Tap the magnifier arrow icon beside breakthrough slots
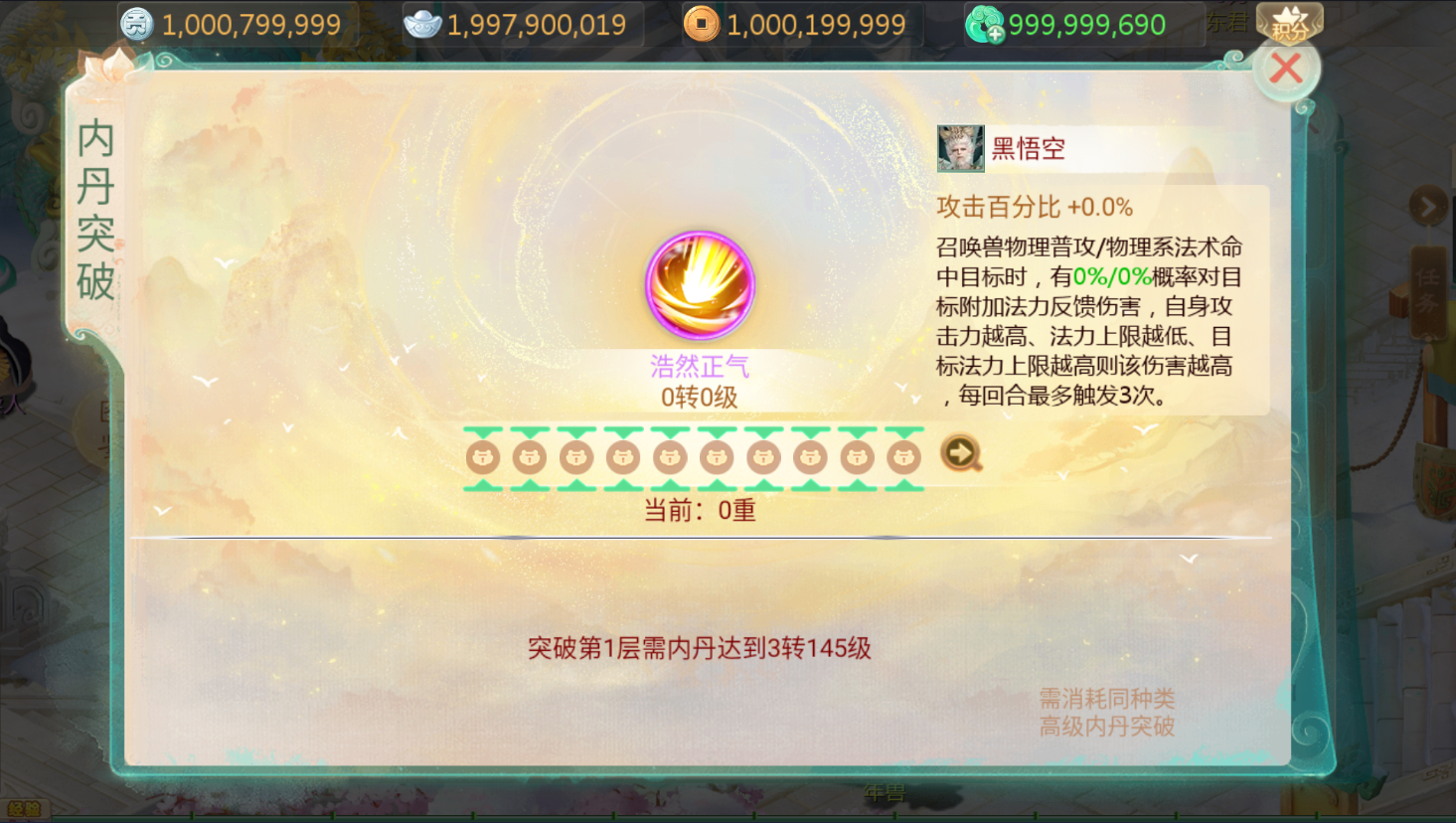The height and width of the screenshot is (823, 1456). tap(961, 454)
